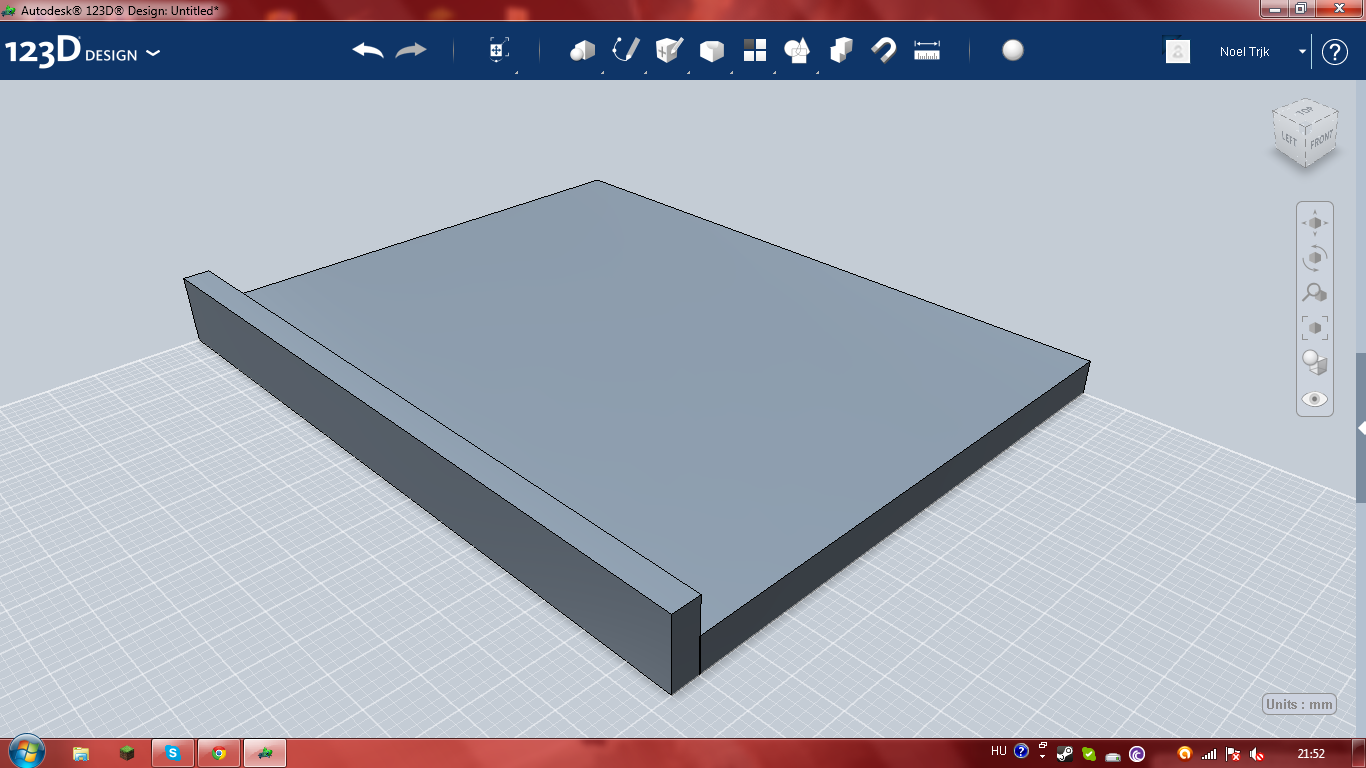Open the Steam tray icon

1066,753
